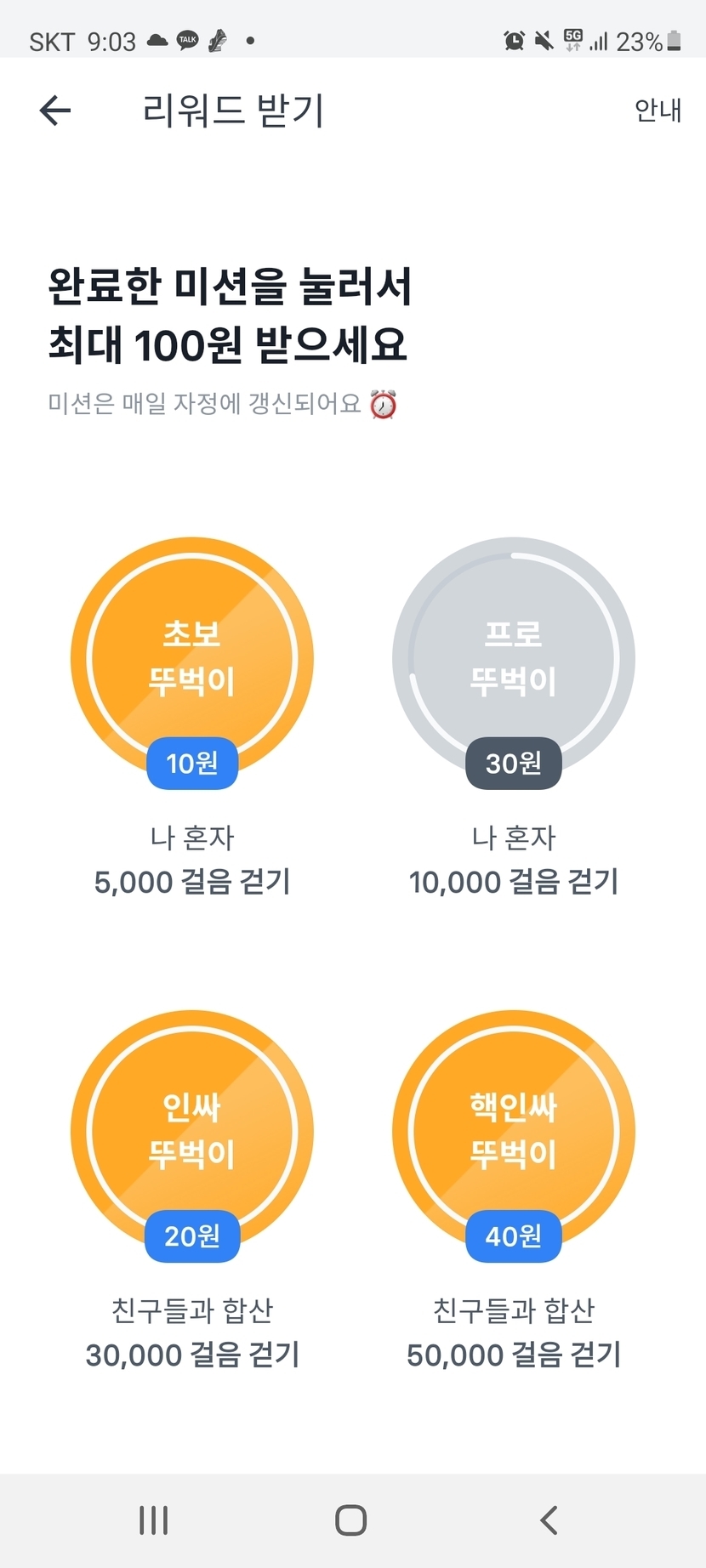This screenshot has width=706, height=1568.
Task: Claim the 핵인싸 뚜벅이 mission badge
Action: click(x=513, y=1129)
